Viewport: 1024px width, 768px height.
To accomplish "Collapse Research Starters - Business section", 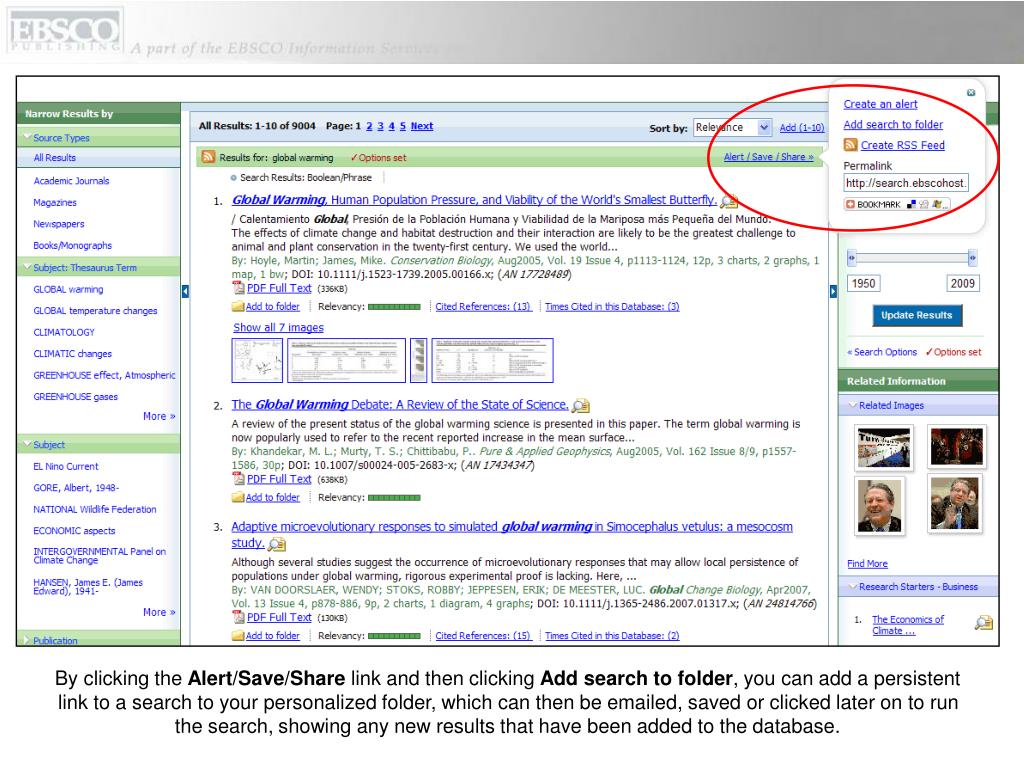I will point(852,586).
